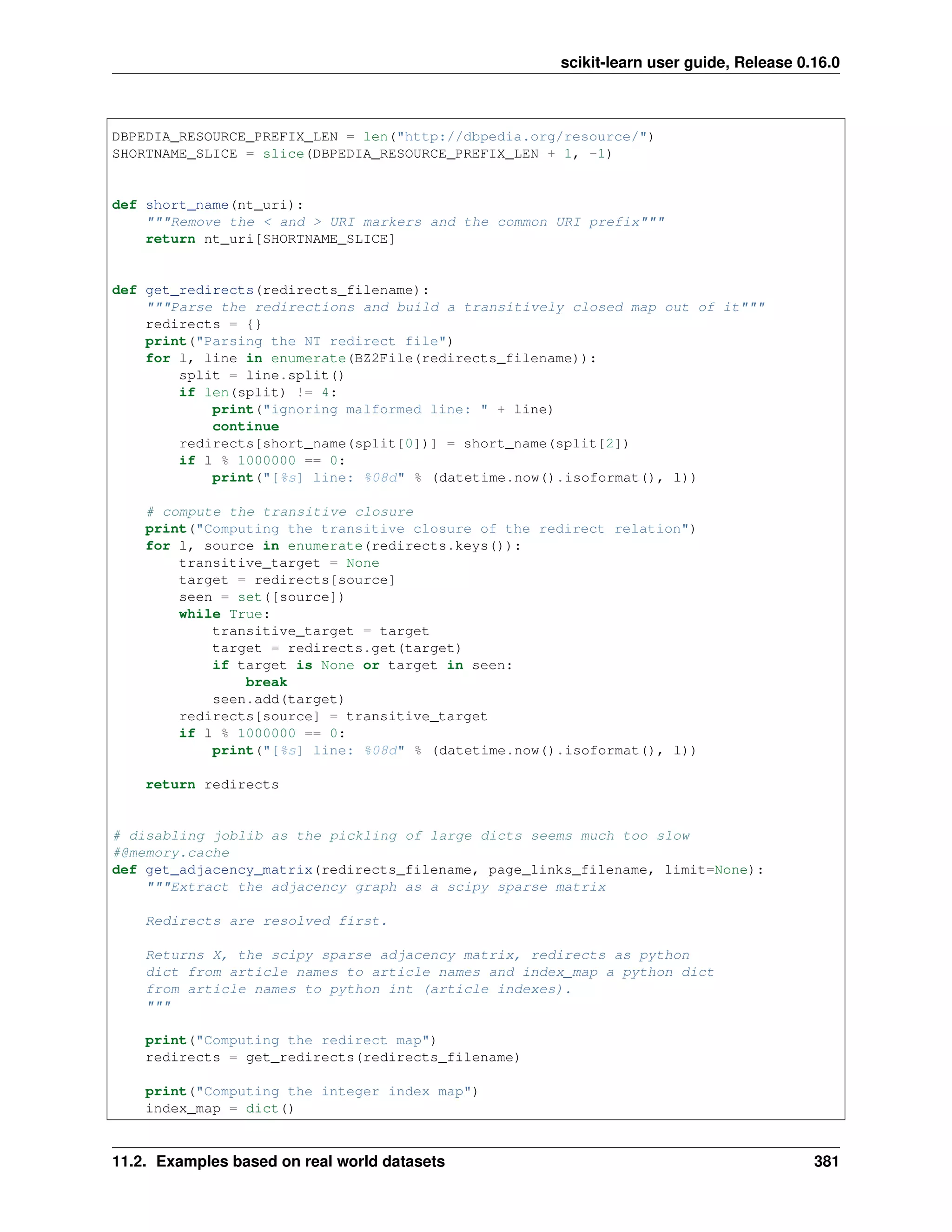The image size is (952, 1232).
Task: Click print("Parsing the NT redirect file") line
Action: tap(299, 341)
